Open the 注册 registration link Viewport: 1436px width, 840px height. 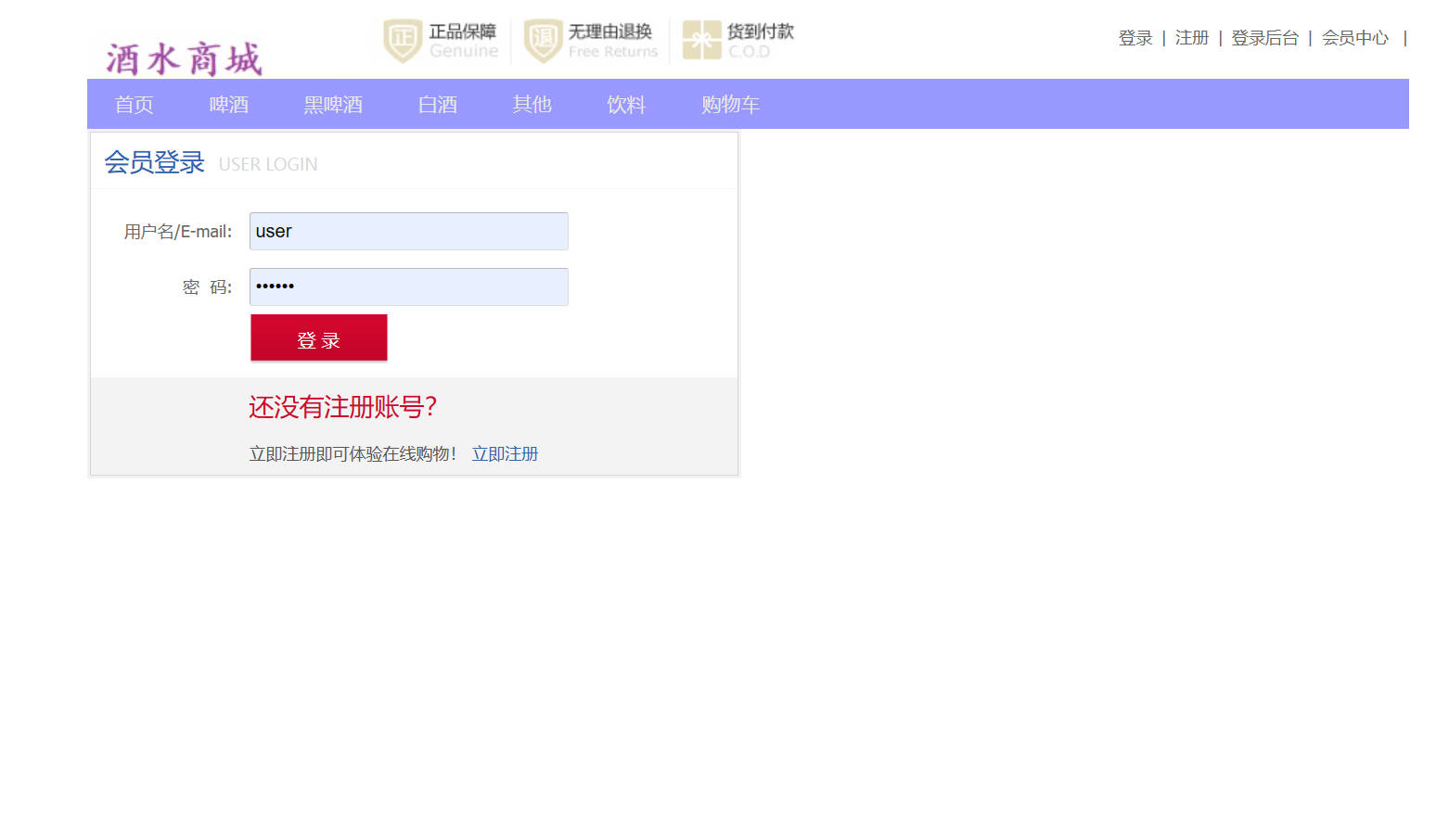pyautogui.click(x=1191, y=37)
